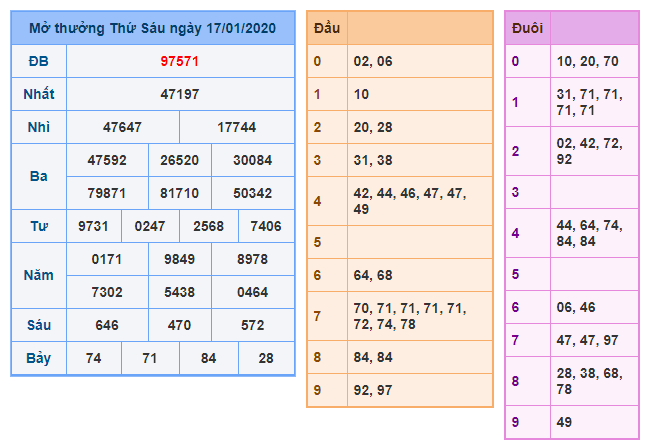
Task: Click the special prize number 97571
Action: (x=180, y=61)
